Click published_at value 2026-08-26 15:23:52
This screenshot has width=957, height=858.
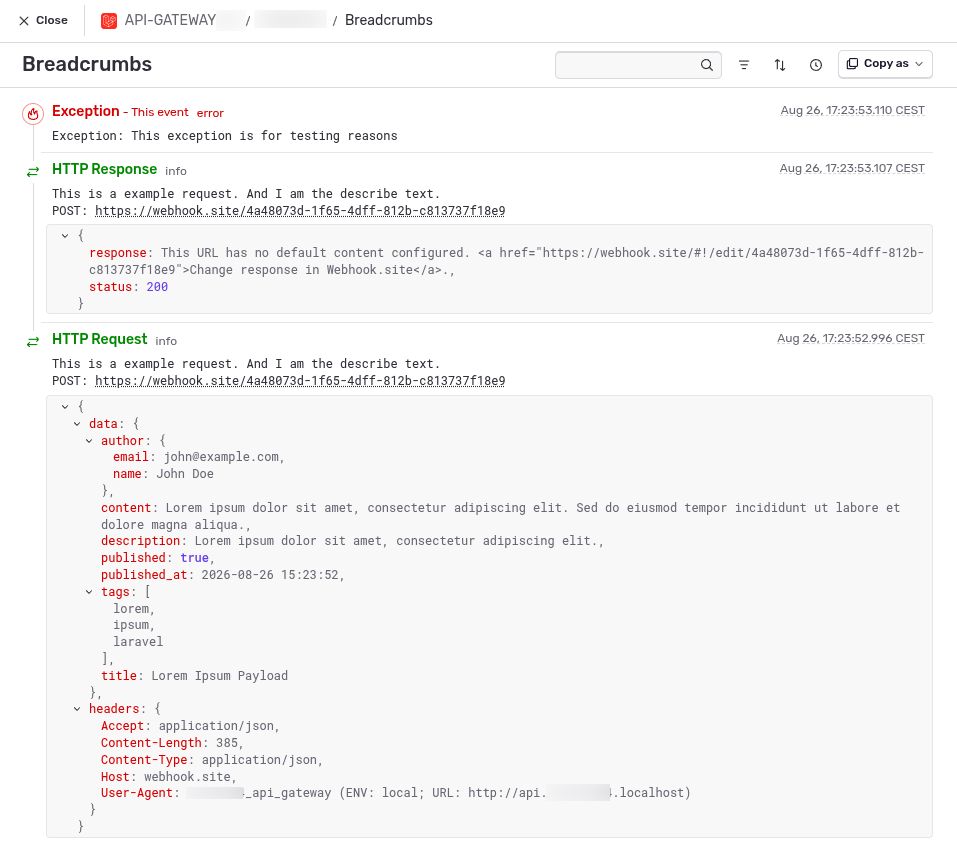(x=270, y=575)
